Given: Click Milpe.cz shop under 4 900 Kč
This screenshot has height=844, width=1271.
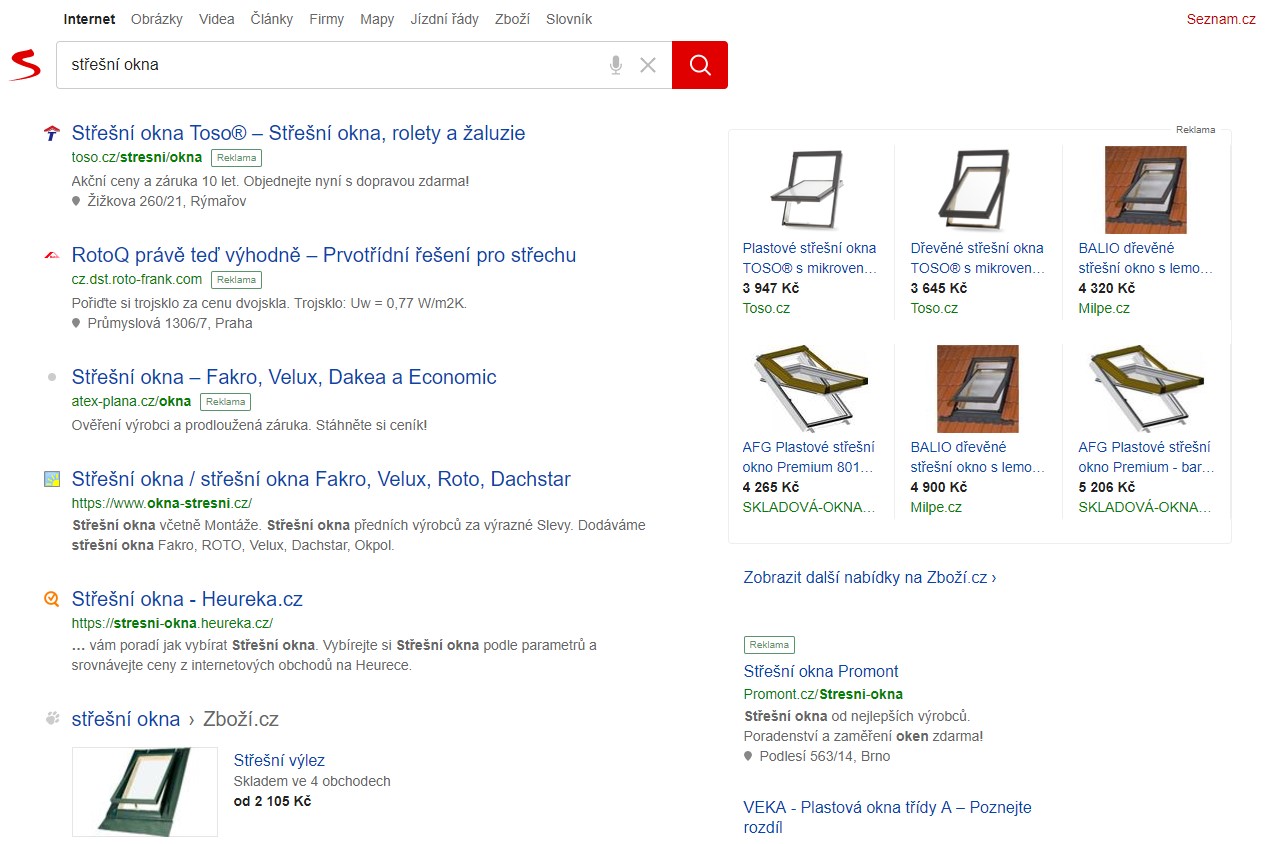Looking at the screenshot, I should point(936,507).
